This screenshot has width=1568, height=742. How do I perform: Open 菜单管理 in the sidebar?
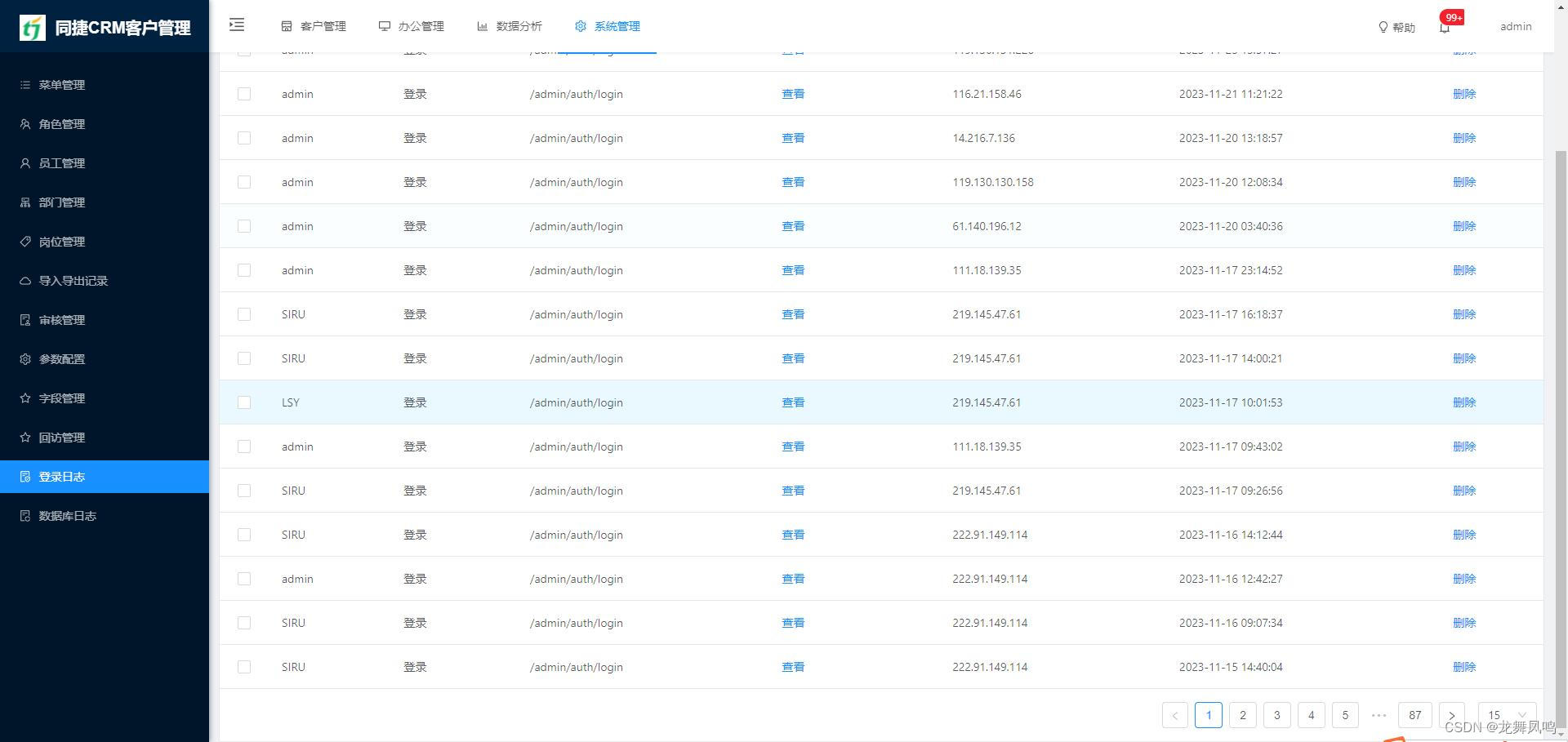(105, 85)
